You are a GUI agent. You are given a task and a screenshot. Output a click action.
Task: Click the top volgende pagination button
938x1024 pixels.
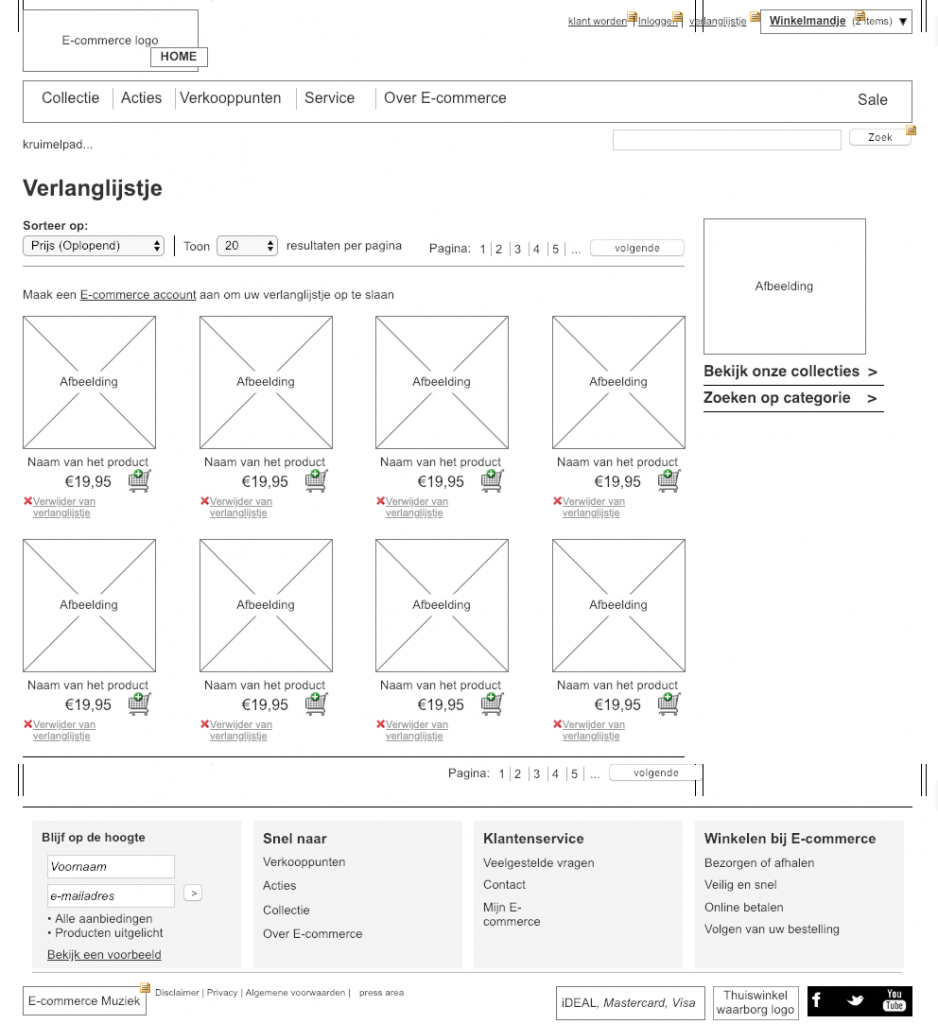pos(637,249)
